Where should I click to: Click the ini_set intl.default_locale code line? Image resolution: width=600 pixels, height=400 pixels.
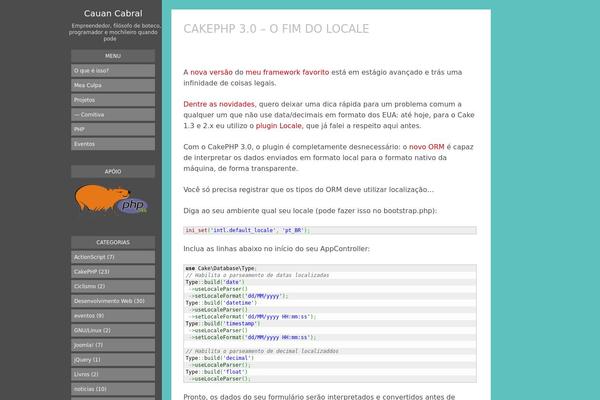(x=330, y=230)
